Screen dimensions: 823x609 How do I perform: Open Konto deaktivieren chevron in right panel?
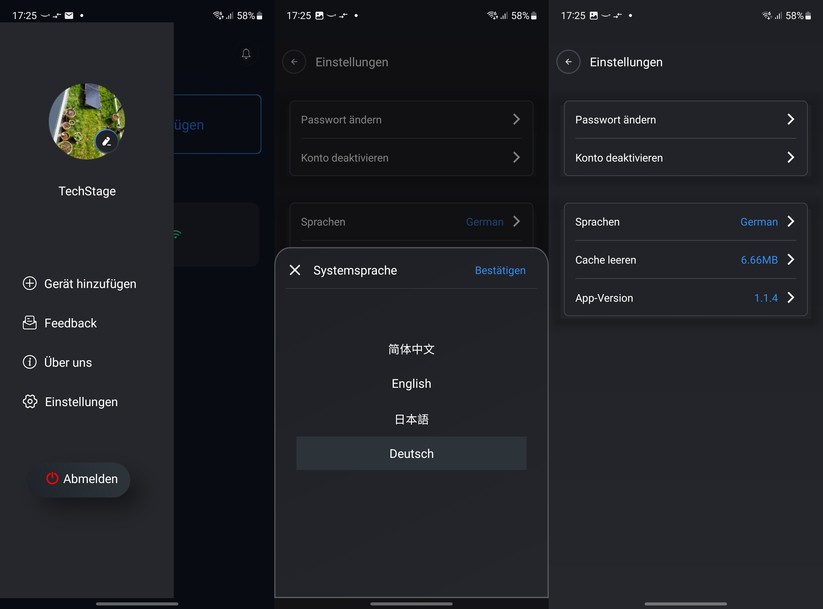coord(790,157)
